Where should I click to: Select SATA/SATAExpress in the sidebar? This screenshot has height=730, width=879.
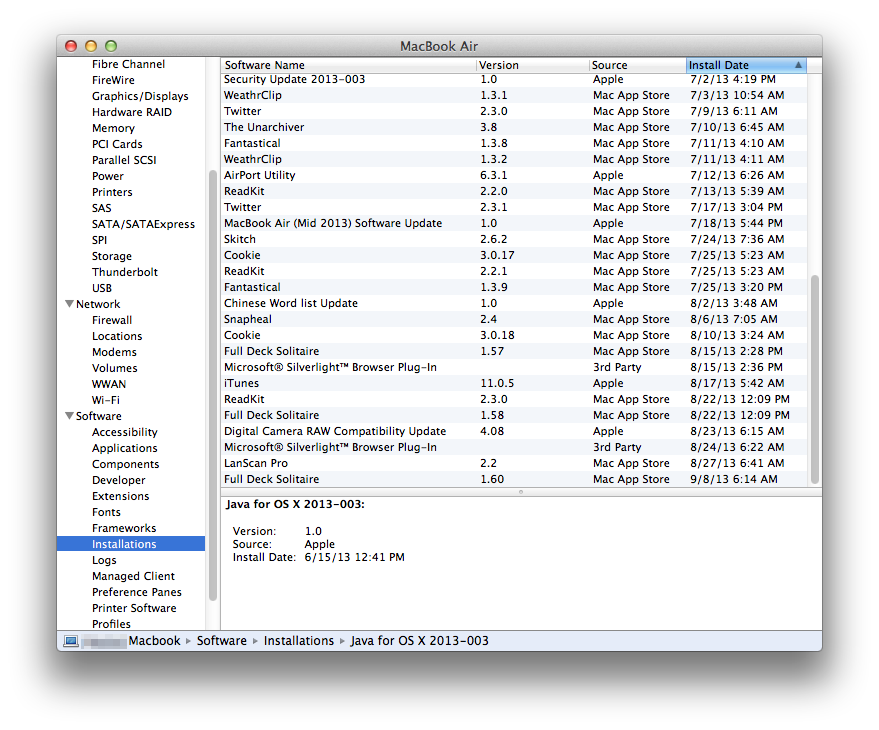pyautogui.click(x=144, y=224)
